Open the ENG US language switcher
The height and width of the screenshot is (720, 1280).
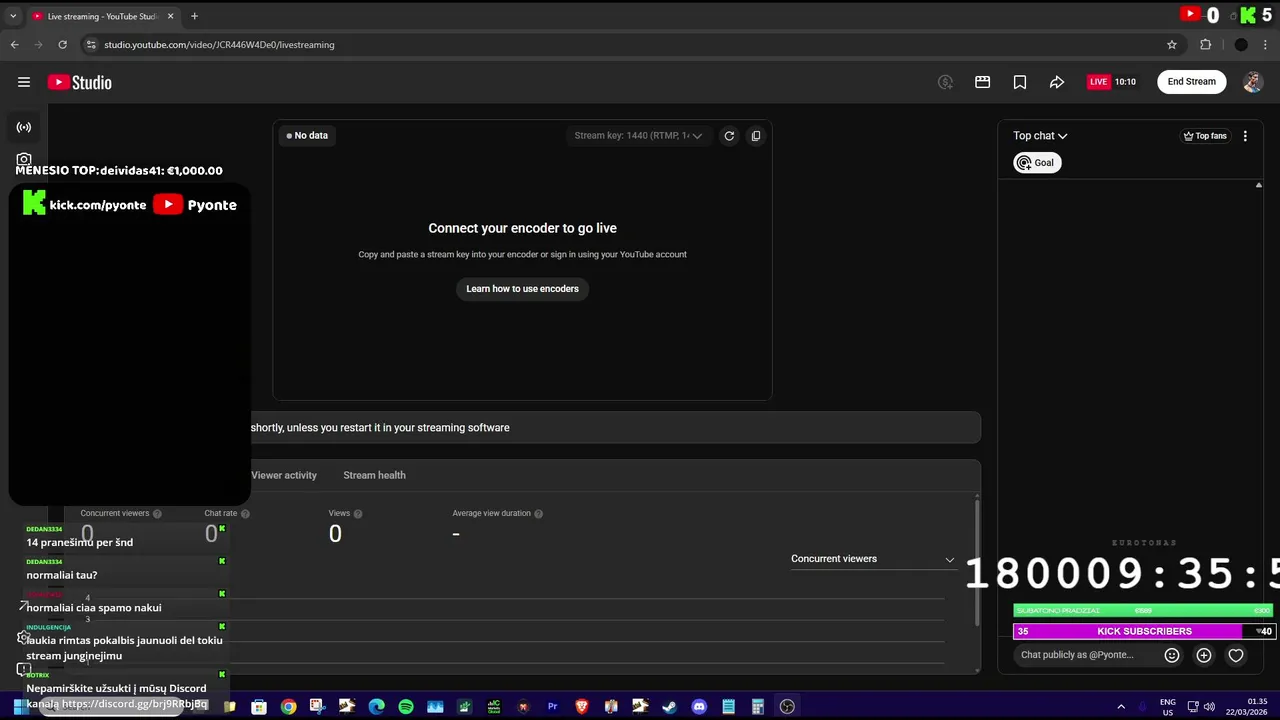click(1168, 707)
